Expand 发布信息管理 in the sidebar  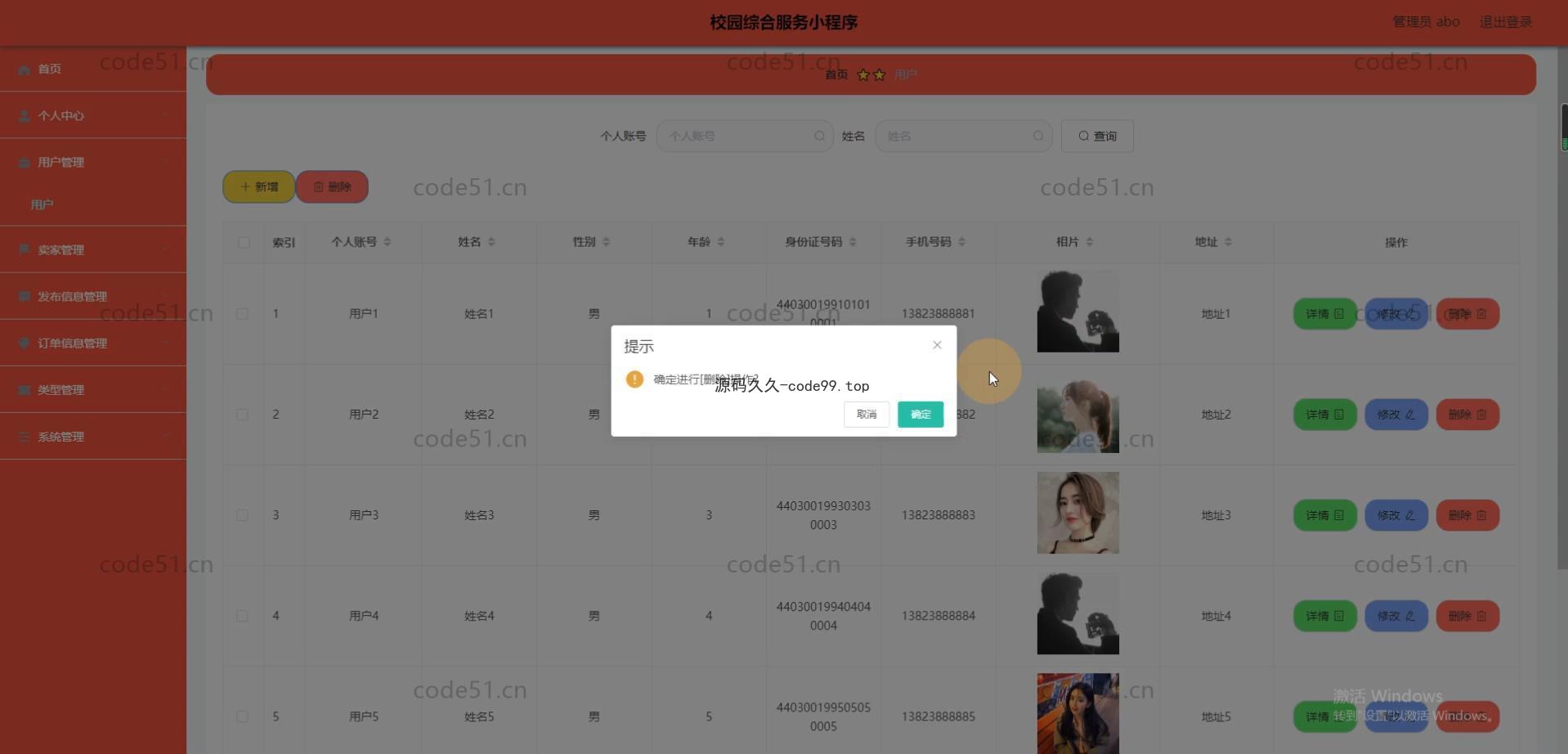[93, 296]
